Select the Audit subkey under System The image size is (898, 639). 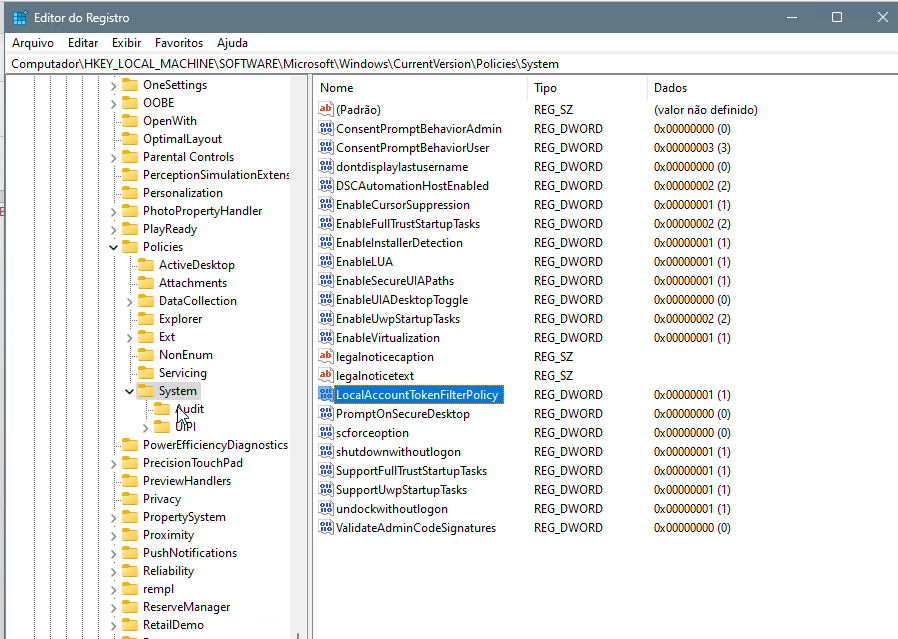coord(189,409)
